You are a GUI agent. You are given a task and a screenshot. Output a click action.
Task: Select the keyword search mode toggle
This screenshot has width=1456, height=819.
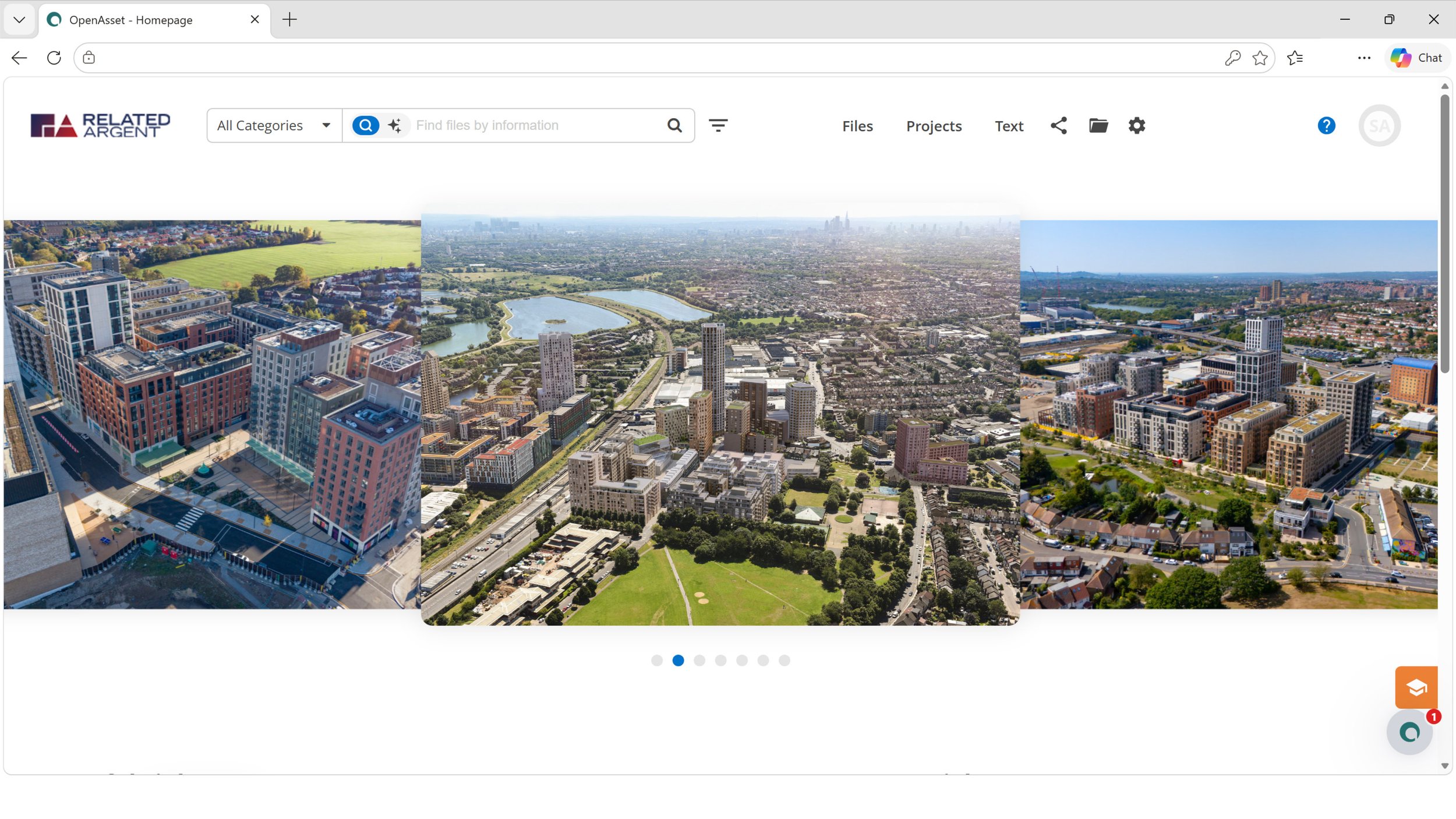[366, 125]
